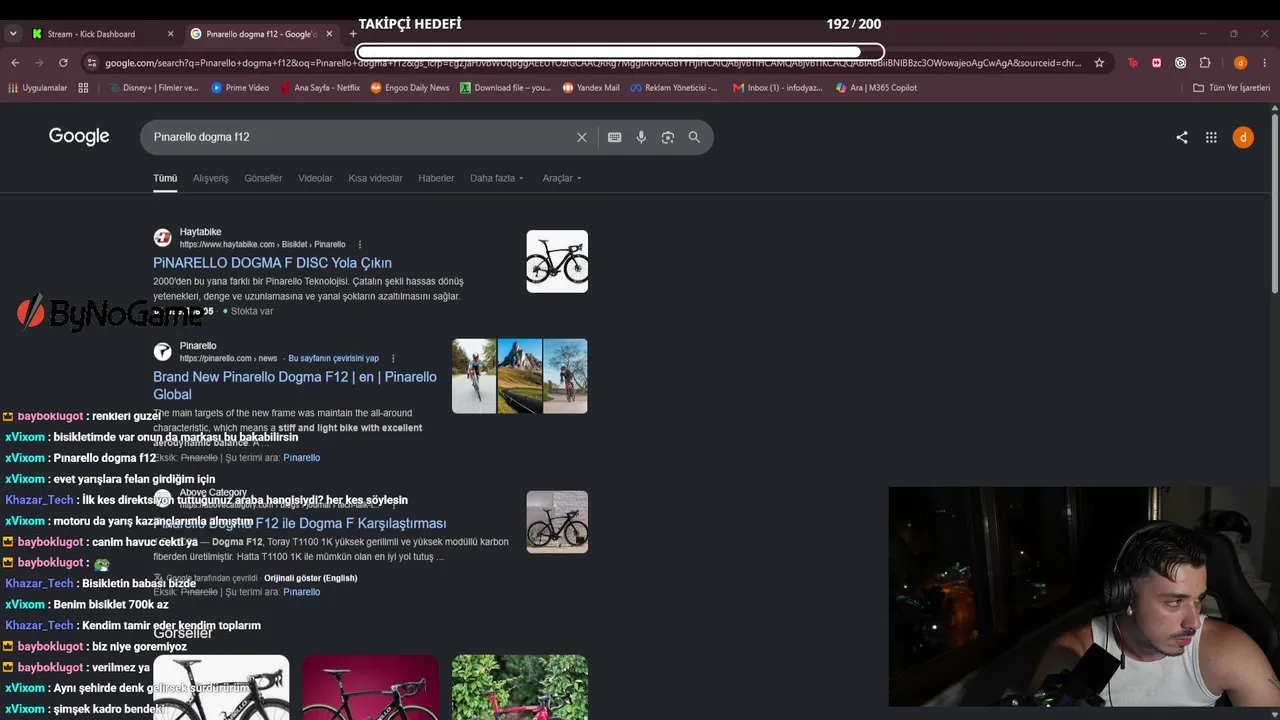This screenshot has width=1280, height=720.
Task: Open the Engoo Daily News bookmark
Action: 410,88
